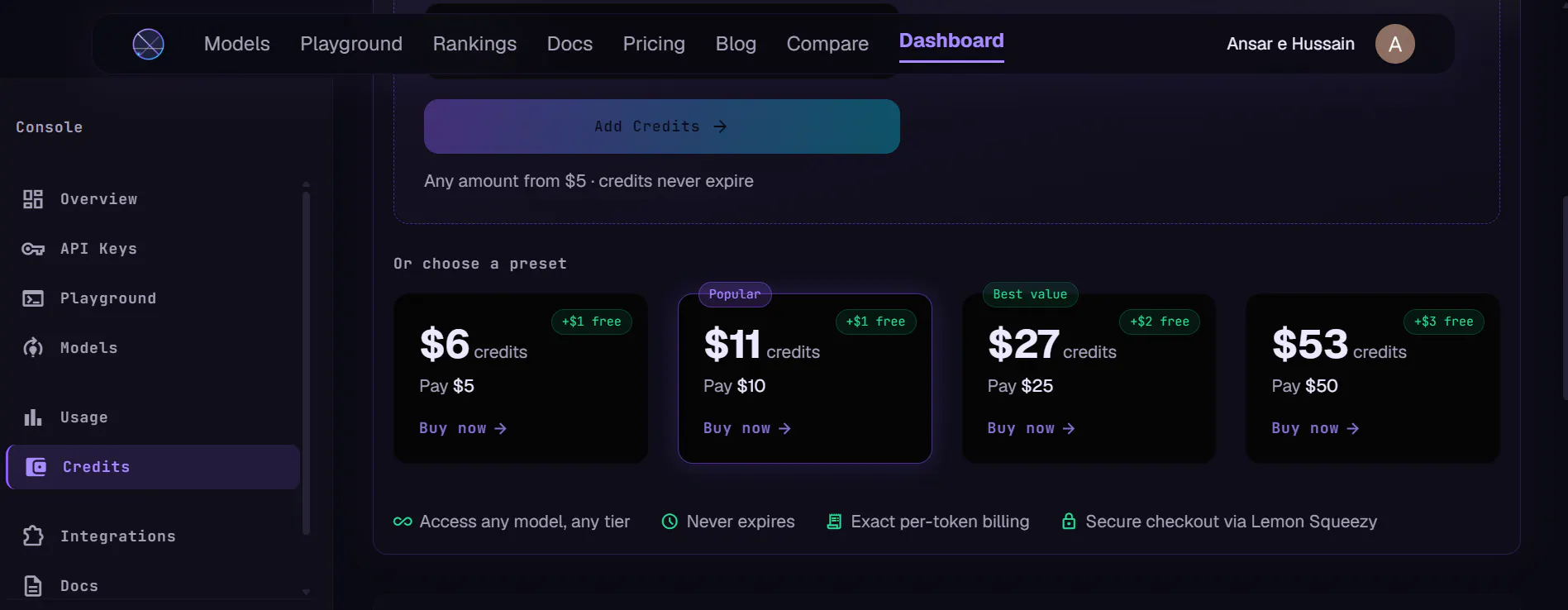
Task: Click the Overview grid icon
Action: (33, 199)
